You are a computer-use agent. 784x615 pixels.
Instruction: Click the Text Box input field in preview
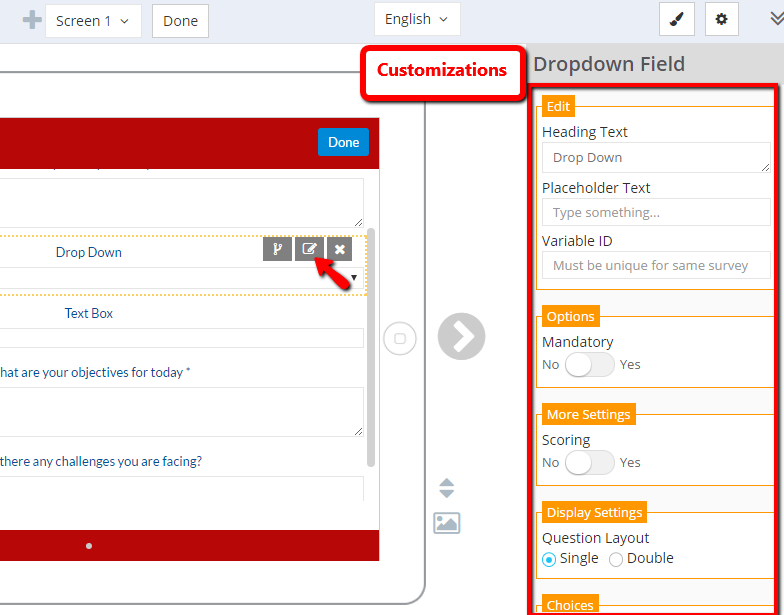[x=182, y=338]
